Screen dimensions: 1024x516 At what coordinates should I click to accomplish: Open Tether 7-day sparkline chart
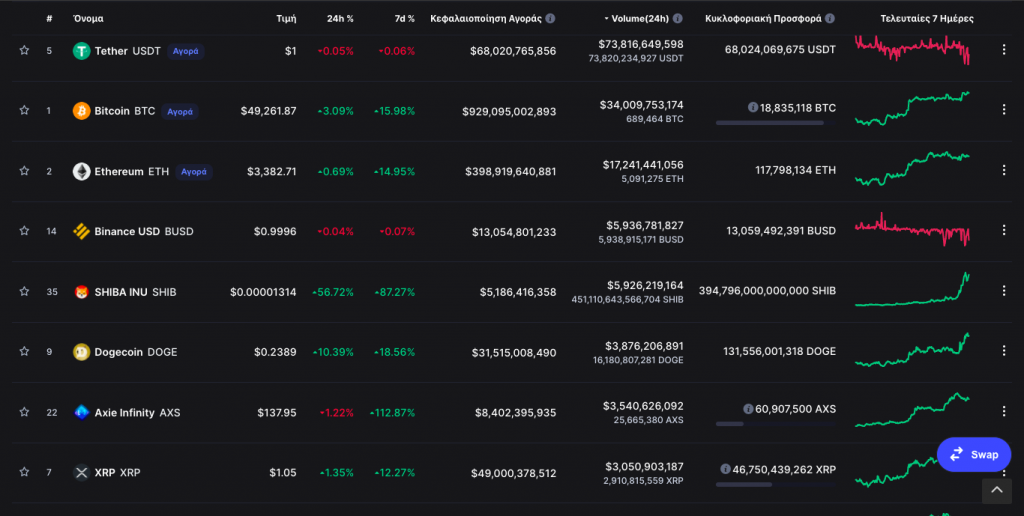point(912,50)
